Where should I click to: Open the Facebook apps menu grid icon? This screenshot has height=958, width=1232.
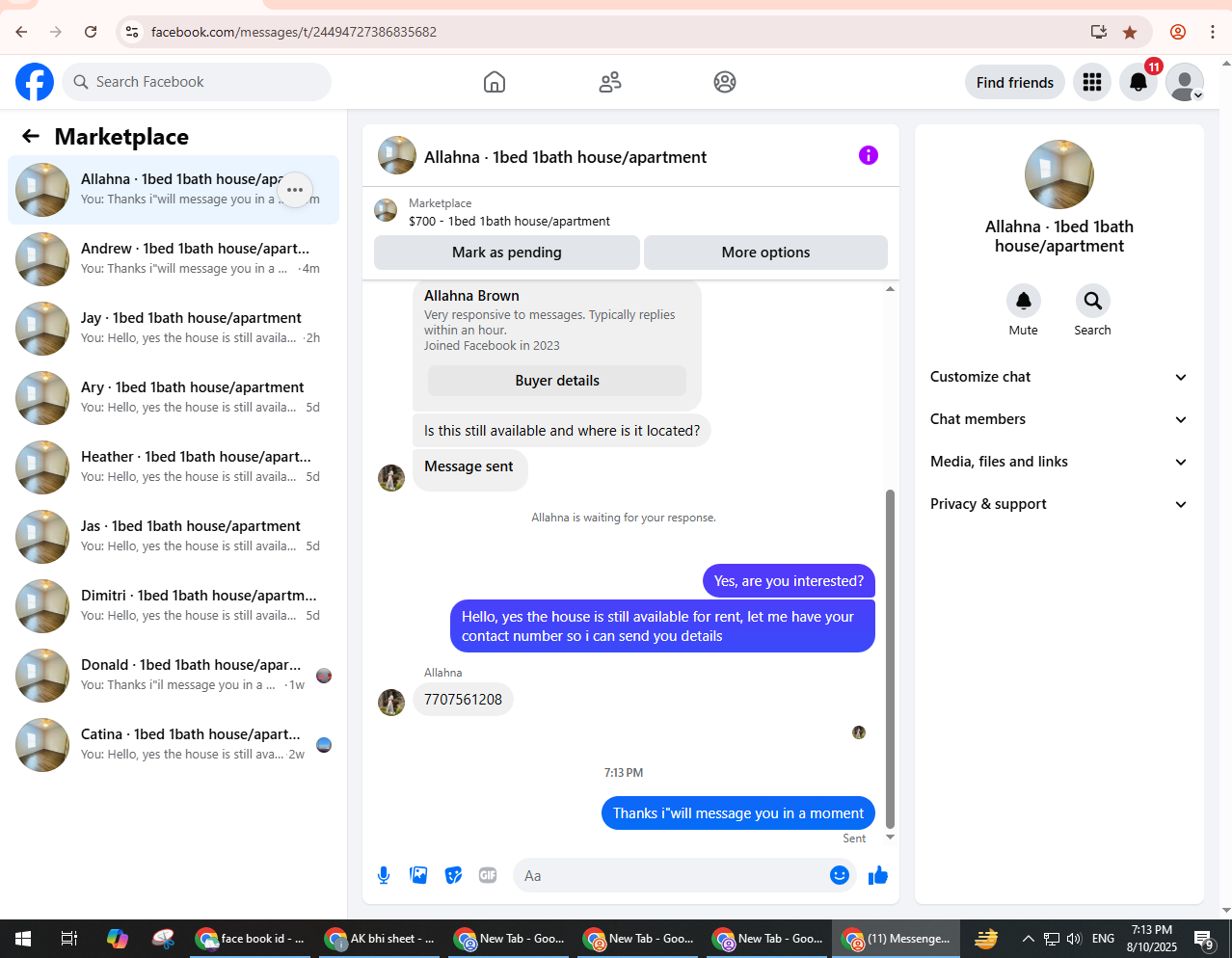[x=1092, y=82]
